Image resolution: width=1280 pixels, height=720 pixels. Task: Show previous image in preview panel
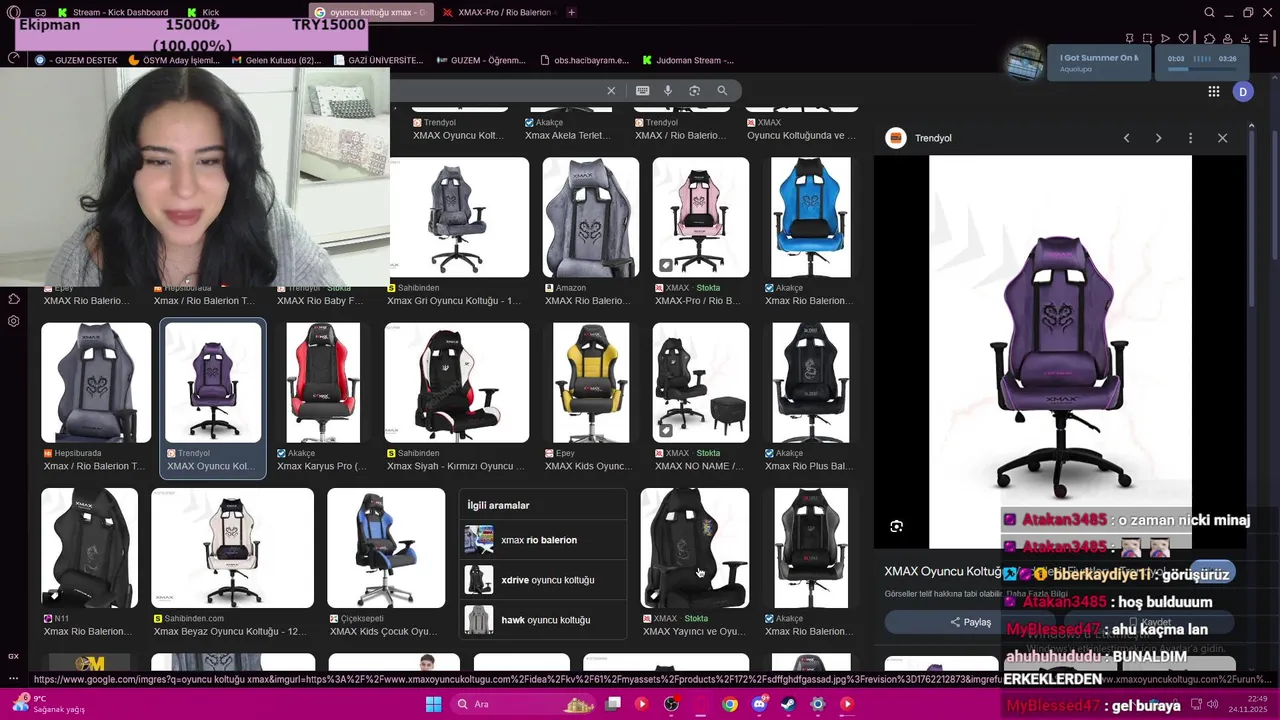pos(1126,138)
